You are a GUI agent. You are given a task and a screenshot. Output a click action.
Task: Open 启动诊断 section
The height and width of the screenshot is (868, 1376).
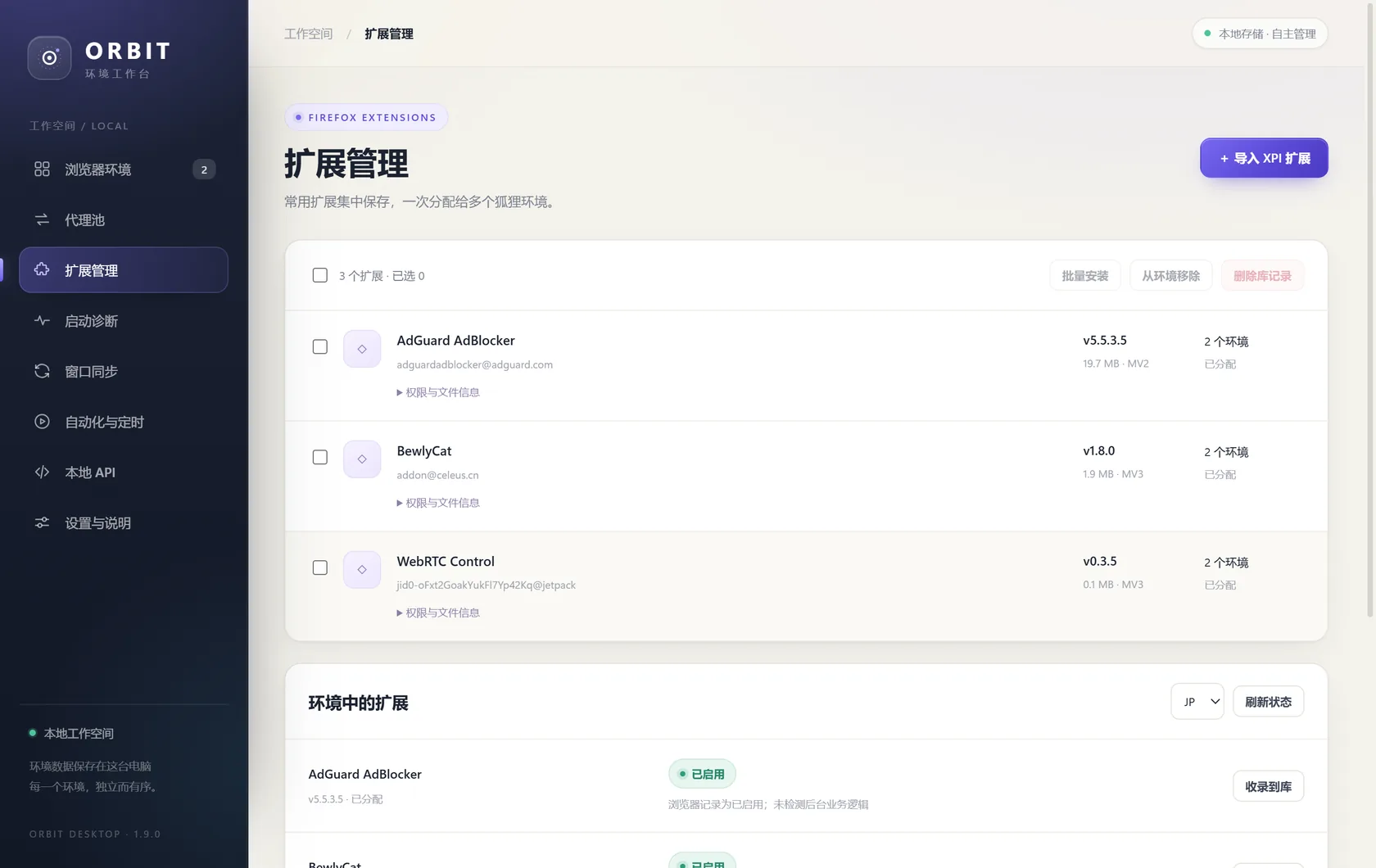124,321
